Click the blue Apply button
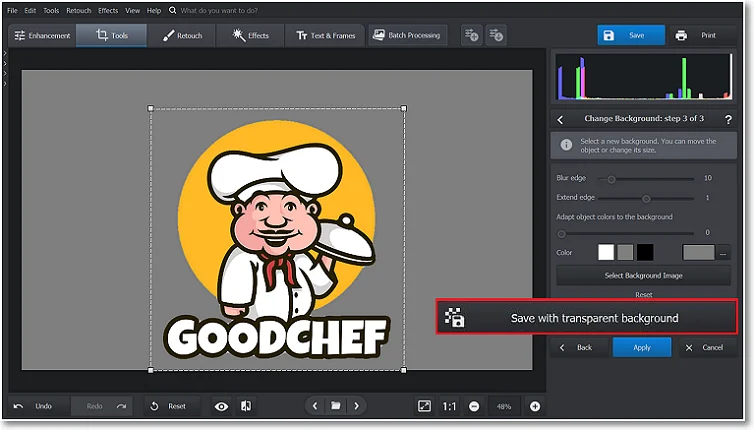The width and height of the screenshot is (754, 430). point(641,347)
